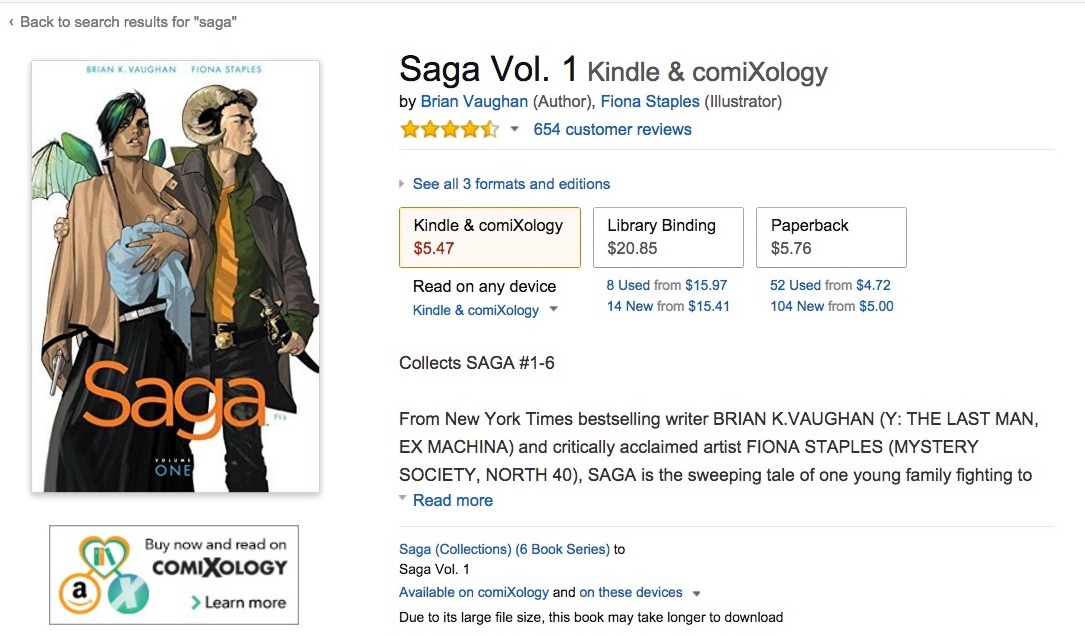Select the Paperback format at $5.76

tap(831, 237)
